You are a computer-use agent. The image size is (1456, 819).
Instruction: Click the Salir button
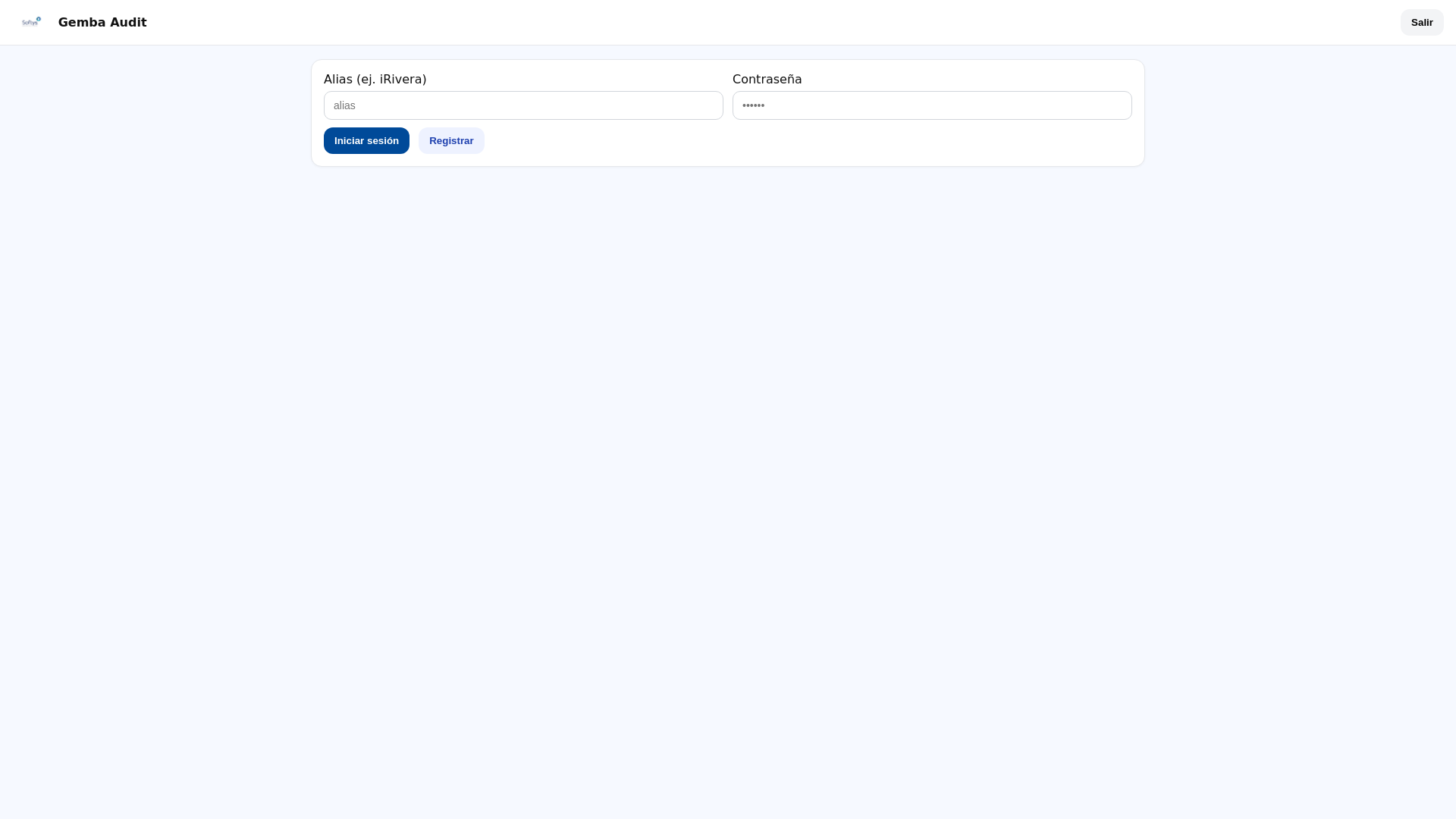(x=1422, y=23)
